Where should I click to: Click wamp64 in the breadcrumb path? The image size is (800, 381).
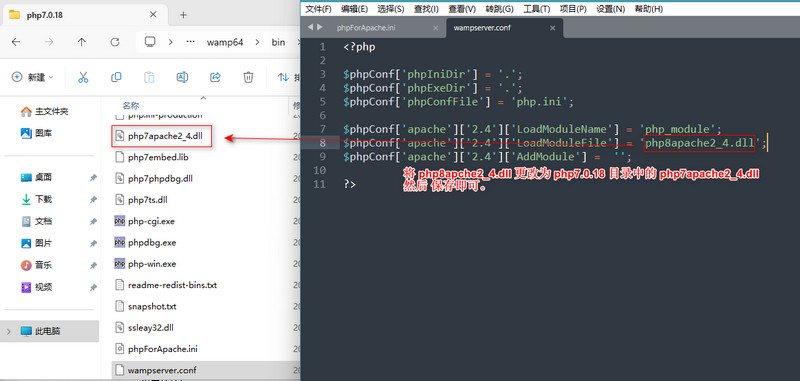pos(224,42)
